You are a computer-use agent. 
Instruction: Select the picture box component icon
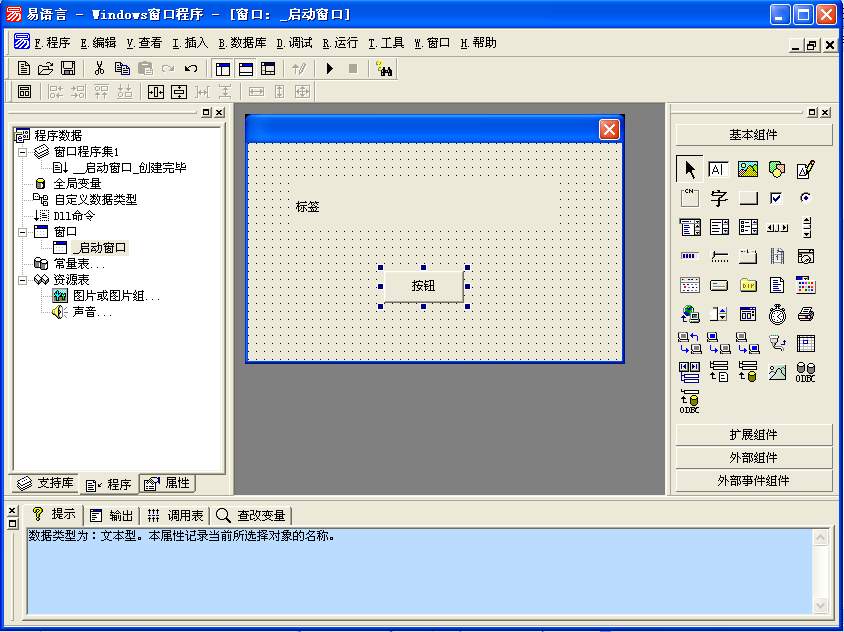point(748,170)
